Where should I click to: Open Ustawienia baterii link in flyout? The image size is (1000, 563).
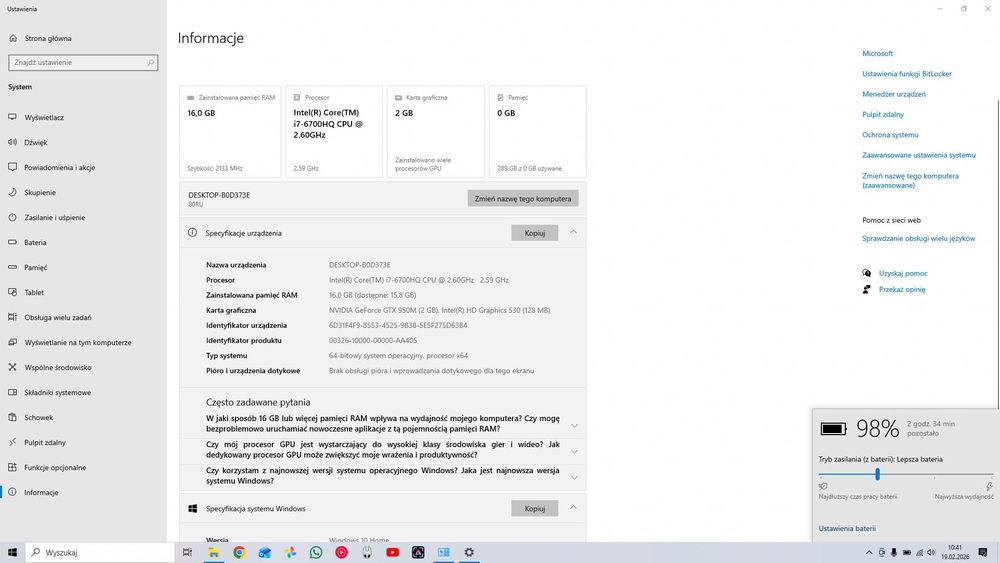(x=847, y=529)
